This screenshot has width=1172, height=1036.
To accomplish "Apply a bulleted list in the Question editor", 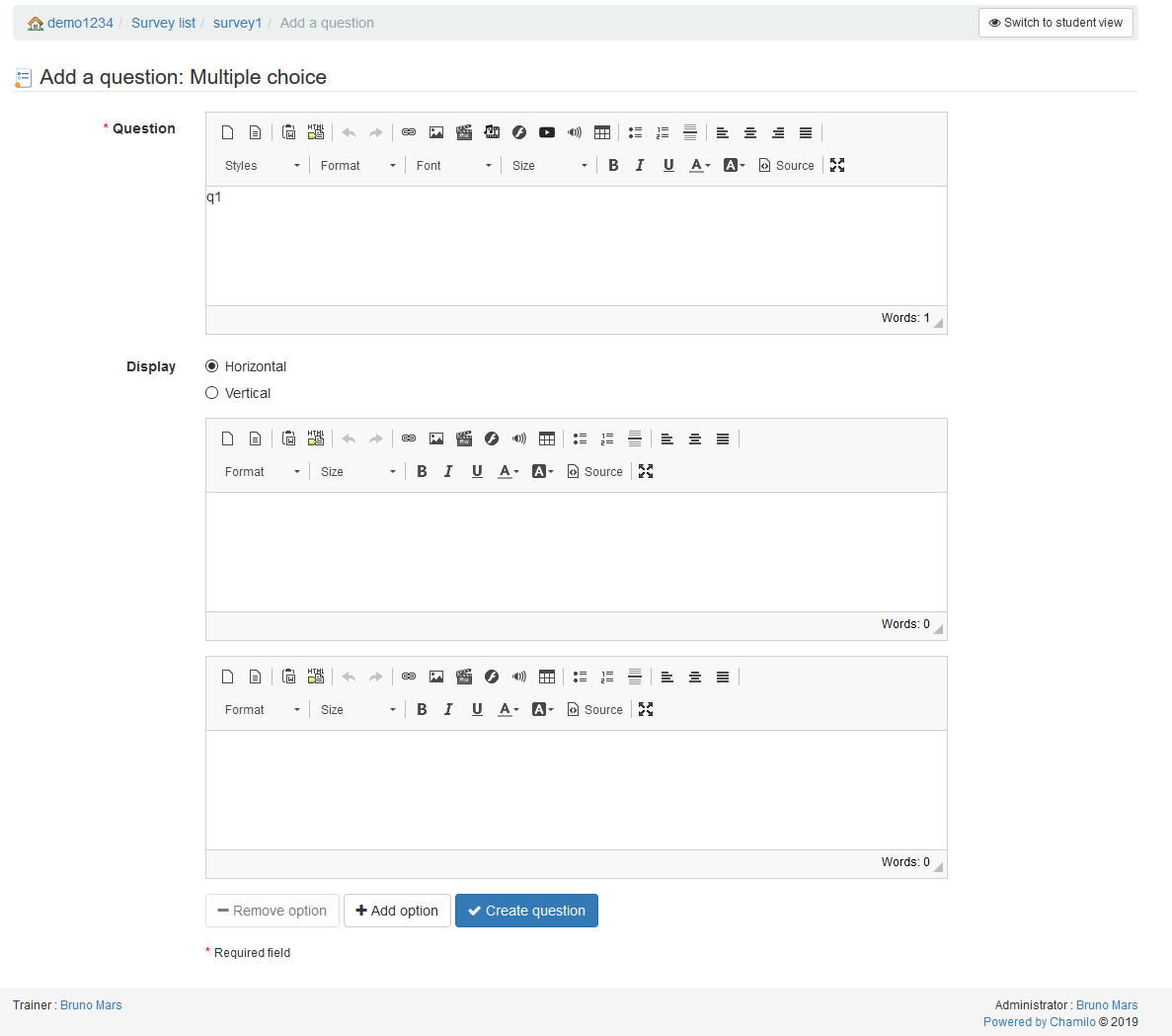I will coord(635,132).
